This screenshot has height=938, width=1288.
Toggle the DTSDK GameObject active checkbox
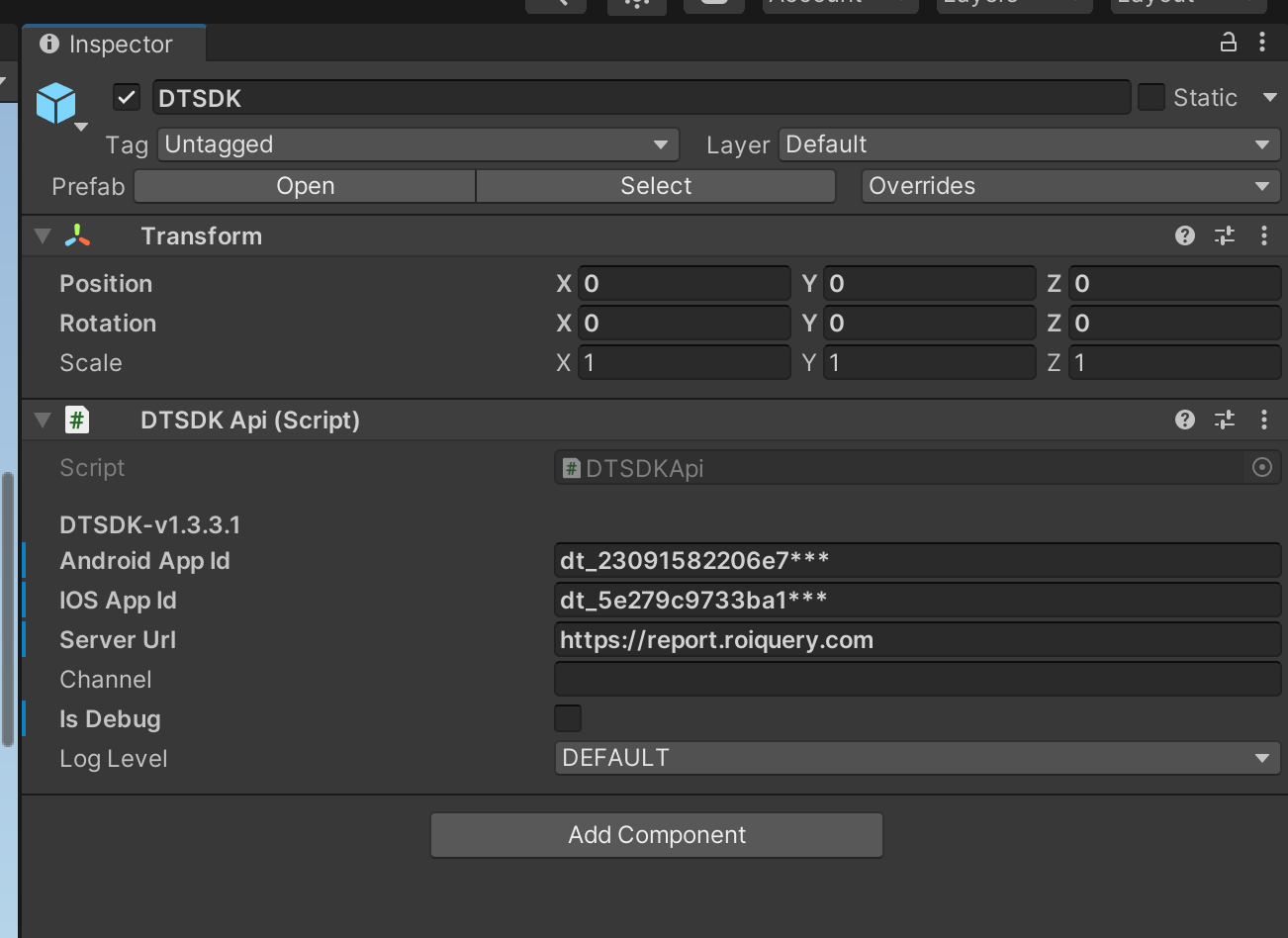point(127,97)
